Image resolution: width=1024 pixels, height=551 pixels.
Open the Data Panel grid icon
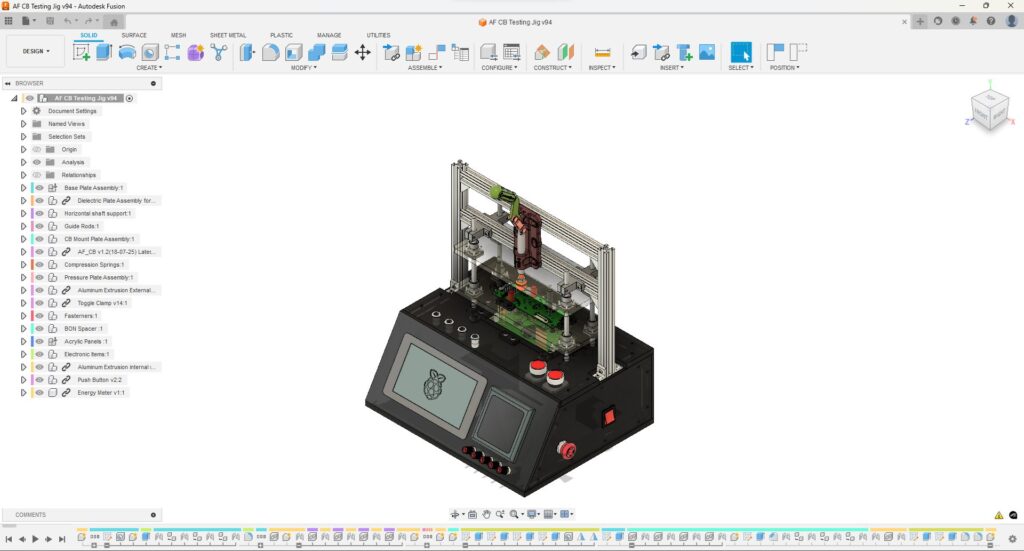pos(8,21)
